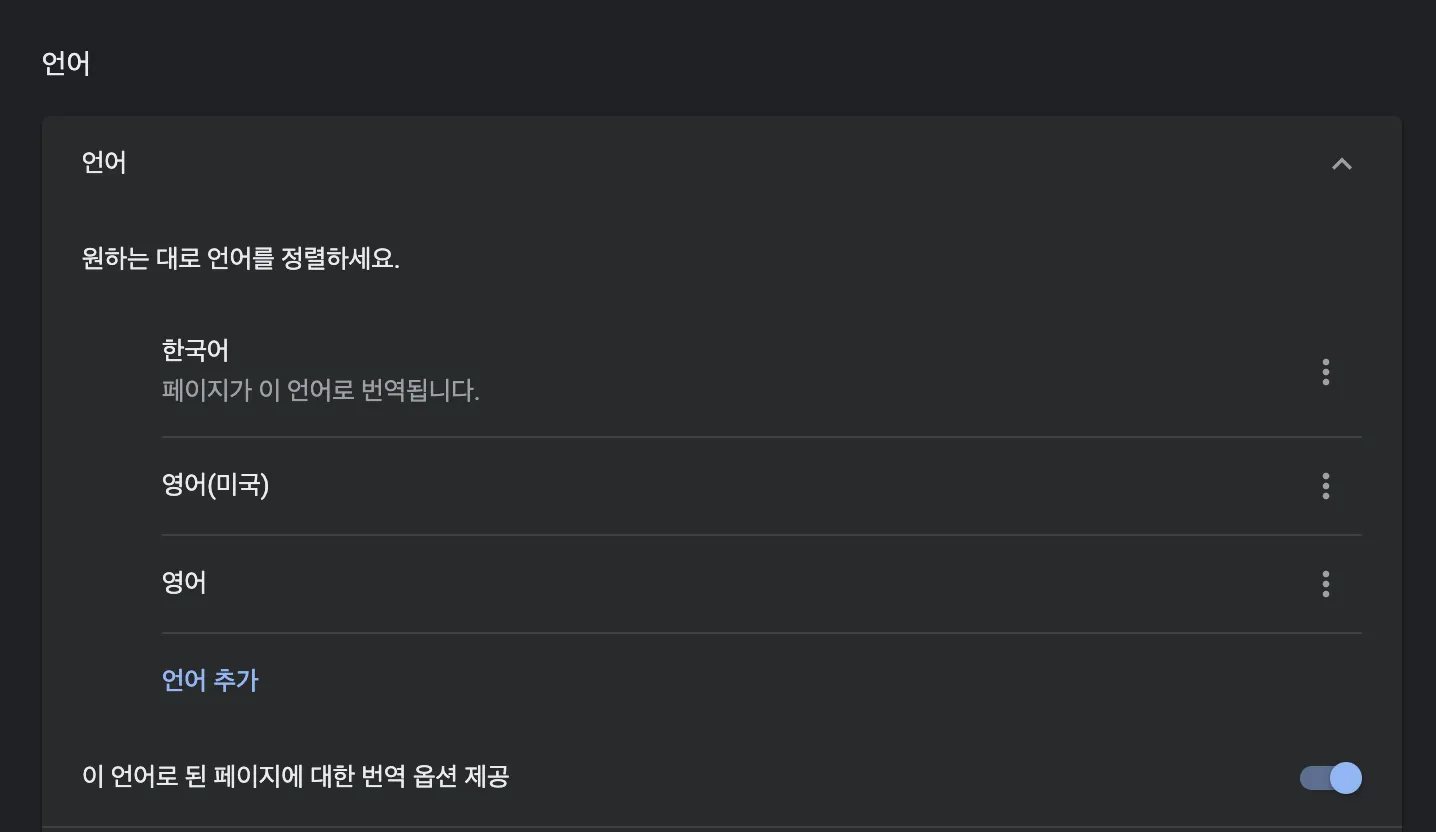
Task: Click the empty space right of 언어 추가
Action: pyautogui.click(x=800, y=680)
